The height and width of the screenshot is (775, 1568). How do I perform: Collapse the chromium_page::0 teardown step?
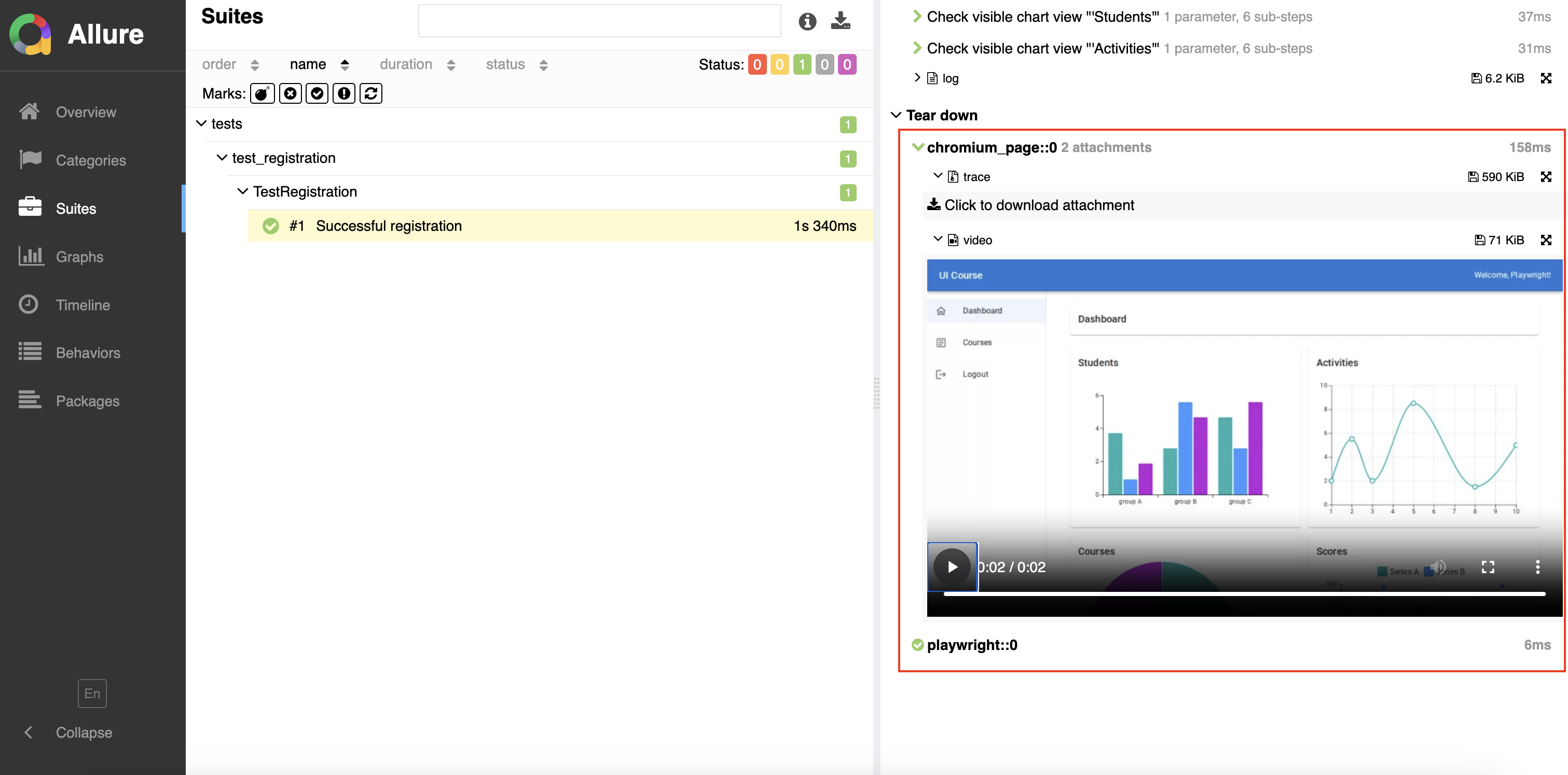coord(918,147)
